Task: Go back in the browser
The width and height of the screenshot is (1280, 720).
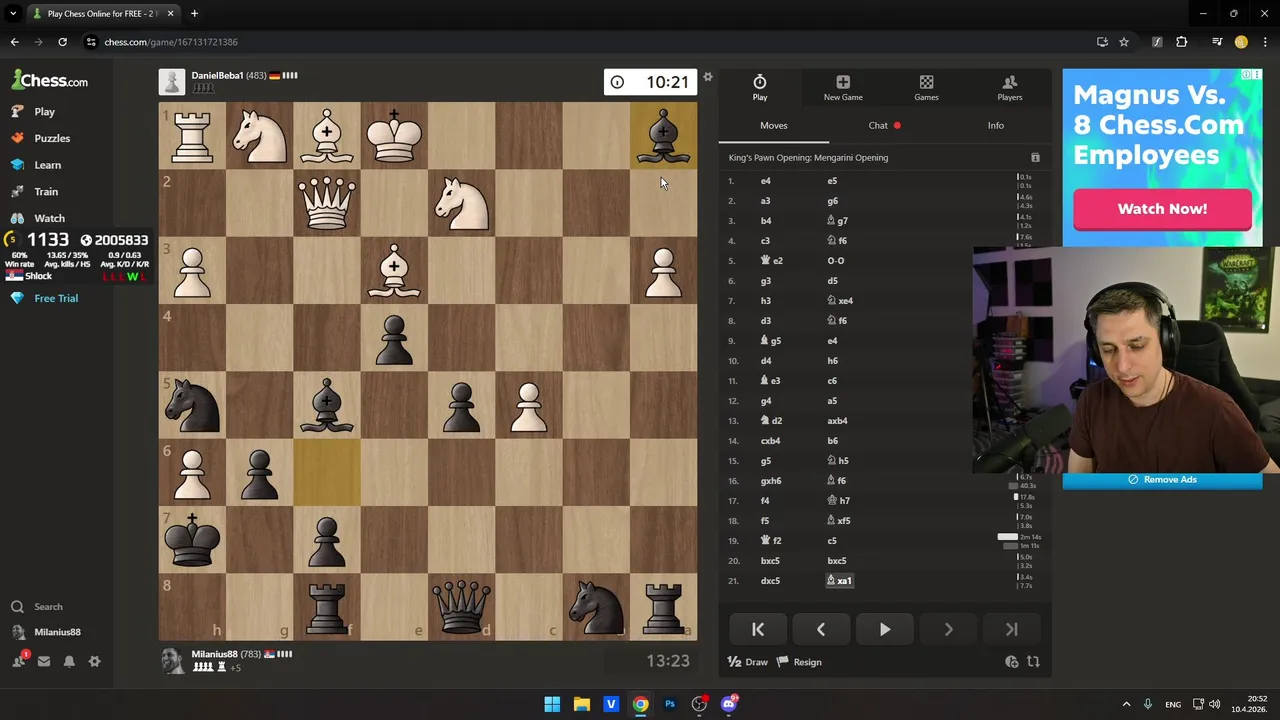Action: [14, 42]
